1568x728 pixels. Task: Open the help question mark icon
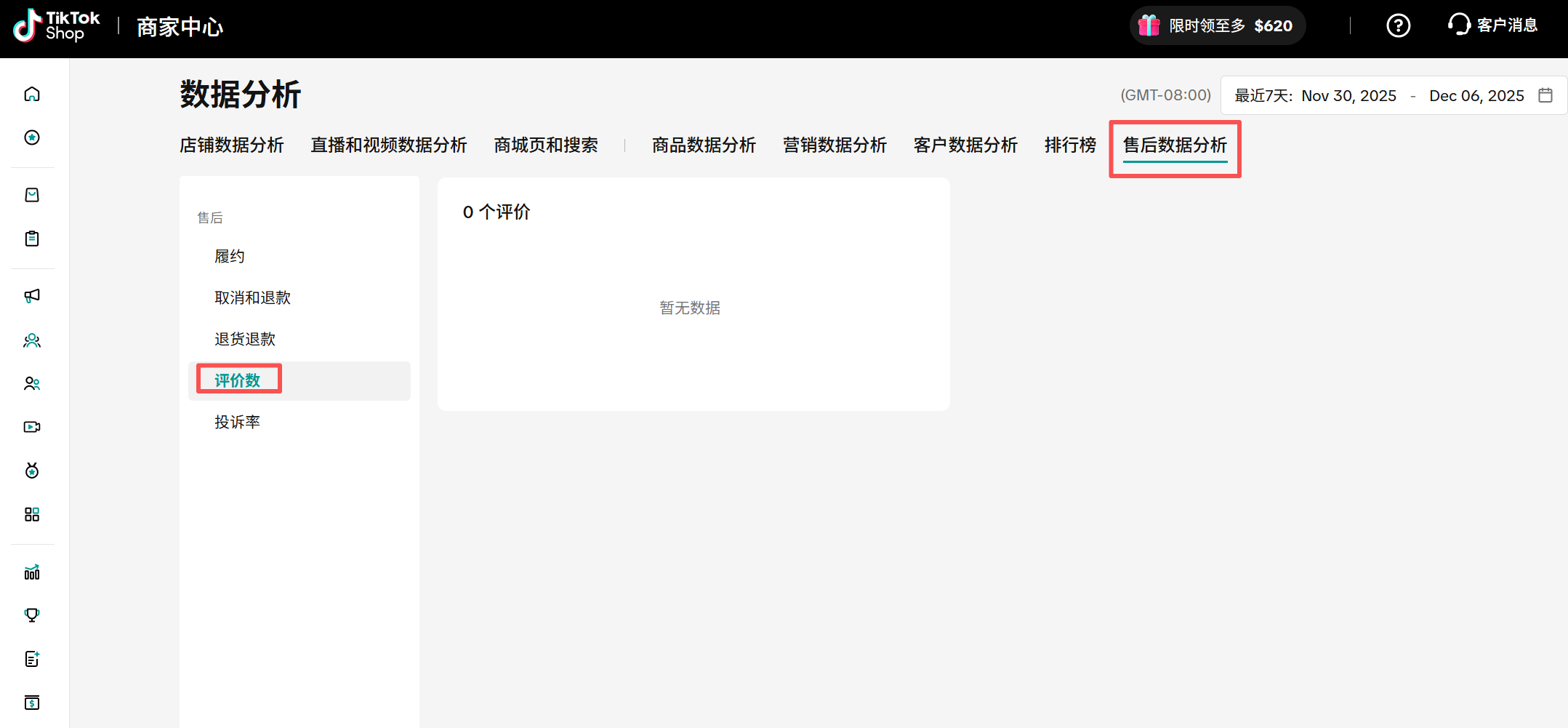click(1398, 26)
